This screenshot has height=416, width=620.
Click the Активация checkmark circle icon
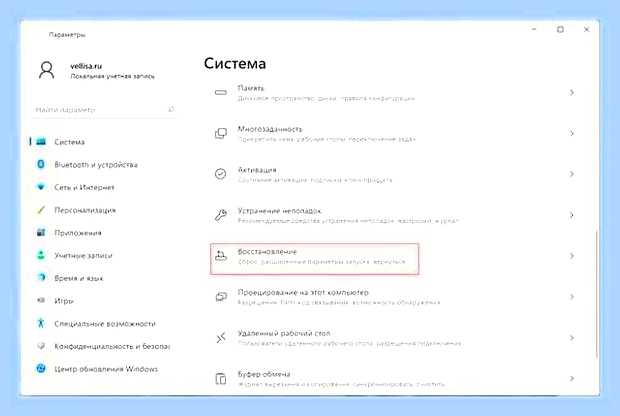[x=221, y=174]
